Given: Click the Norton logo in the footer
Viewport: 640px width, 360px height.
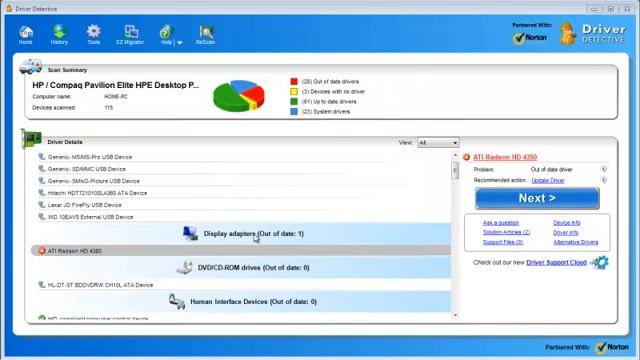Looking at the screenshot, I should (x=611, y=347).
